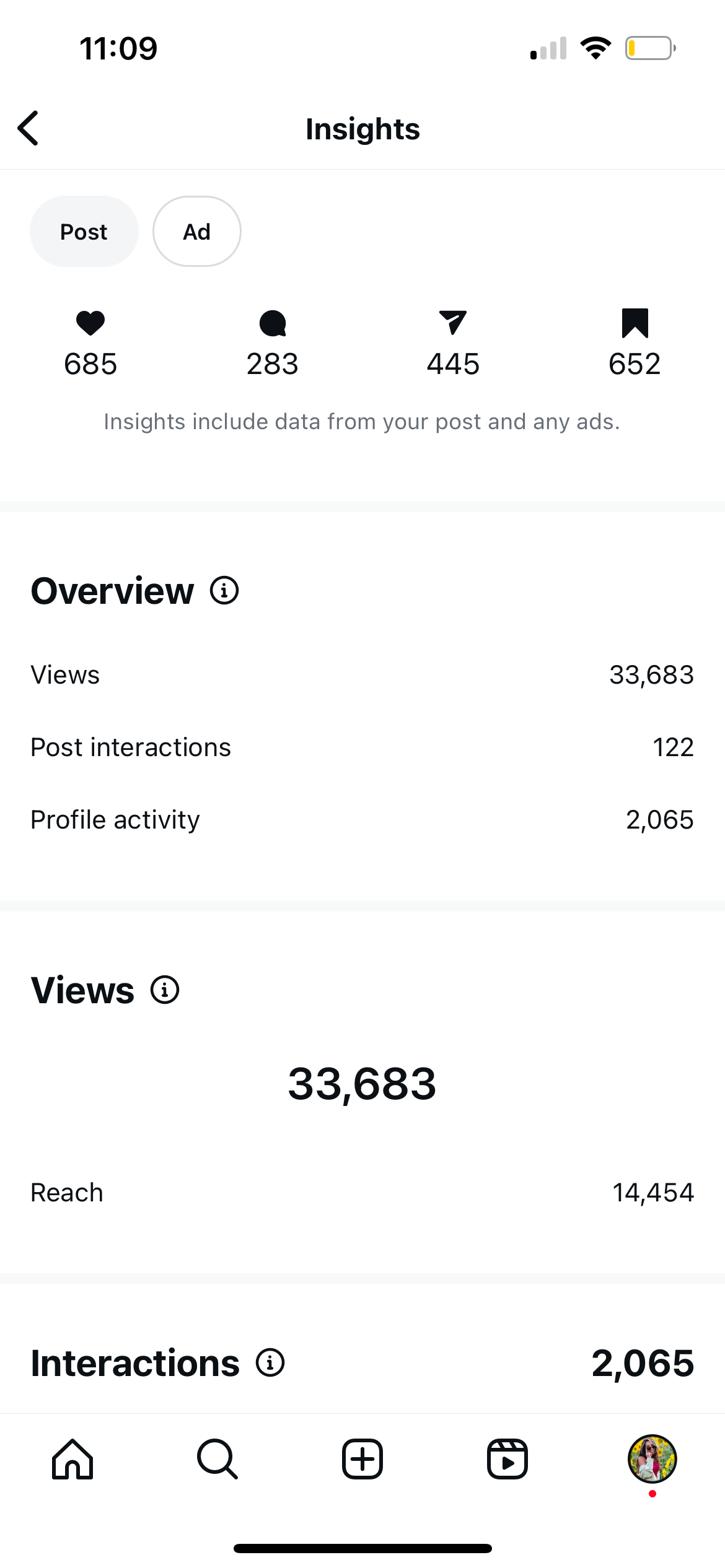The width and height of the screenshot is (725, 1568).
Task: Go to the Home feed
Action: pyautogui.click(x=72, y=1459)
